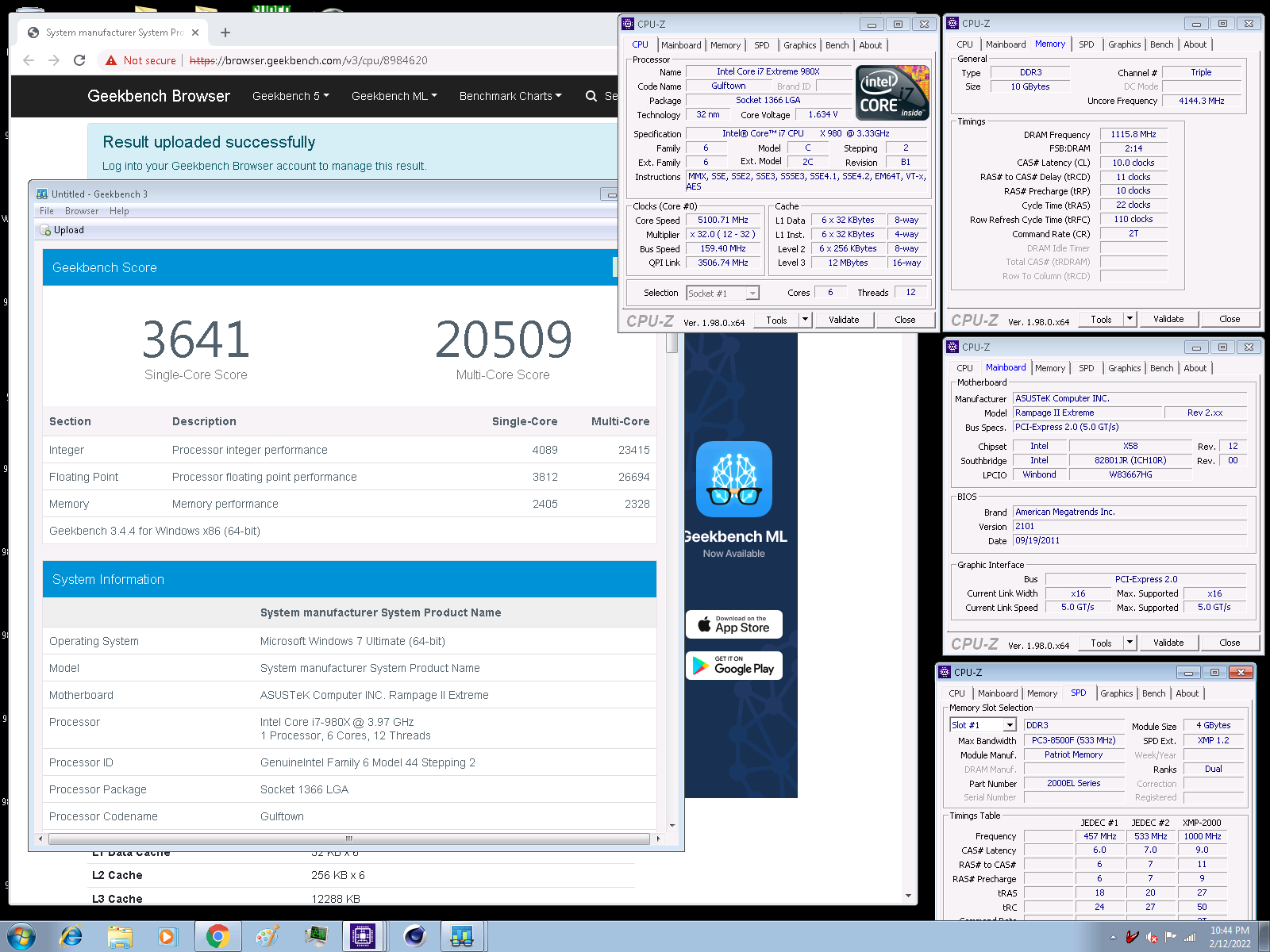1270x952 pixels.
Task: Click the network signal tray icon
Action: (x=1190, y=937)
